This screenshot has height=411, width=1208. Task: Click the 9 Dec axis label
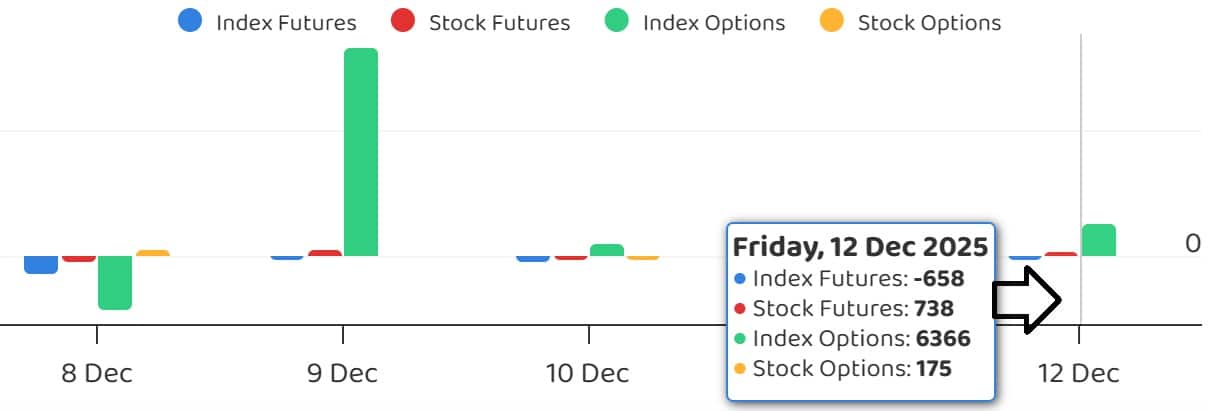342,374
